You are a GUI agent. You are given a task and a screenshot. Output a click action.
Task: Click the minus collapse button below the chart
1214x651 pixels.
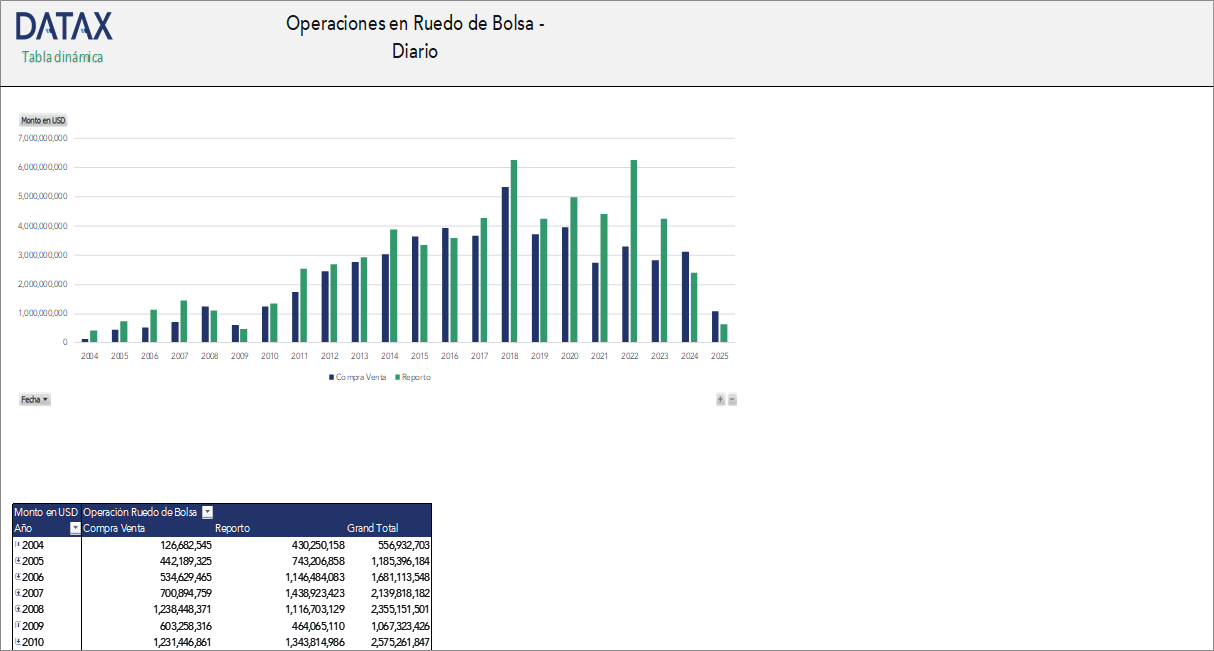(731, 399)
